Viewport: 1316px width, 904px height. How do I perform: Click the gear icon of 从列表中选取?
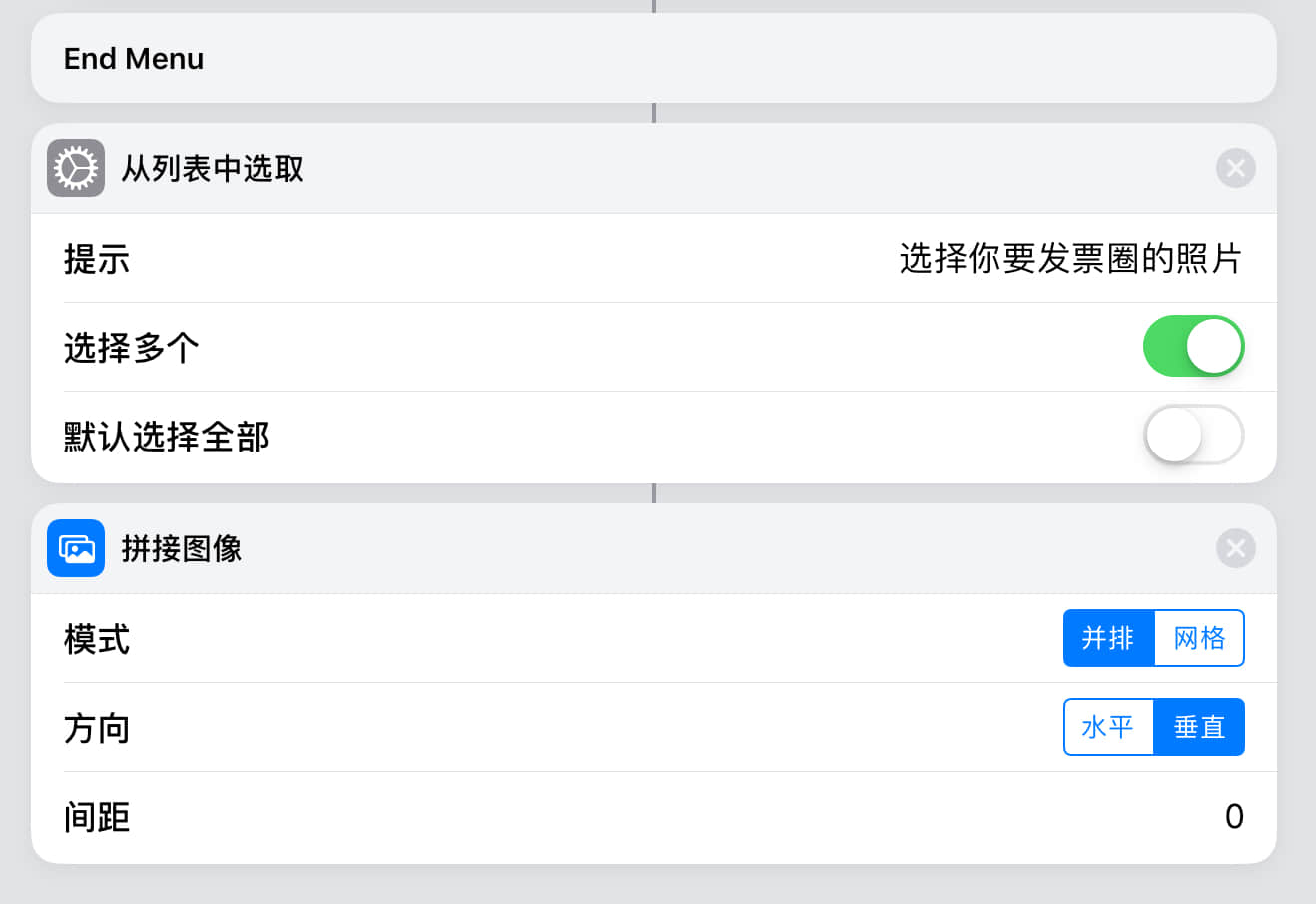pos(76,168)
